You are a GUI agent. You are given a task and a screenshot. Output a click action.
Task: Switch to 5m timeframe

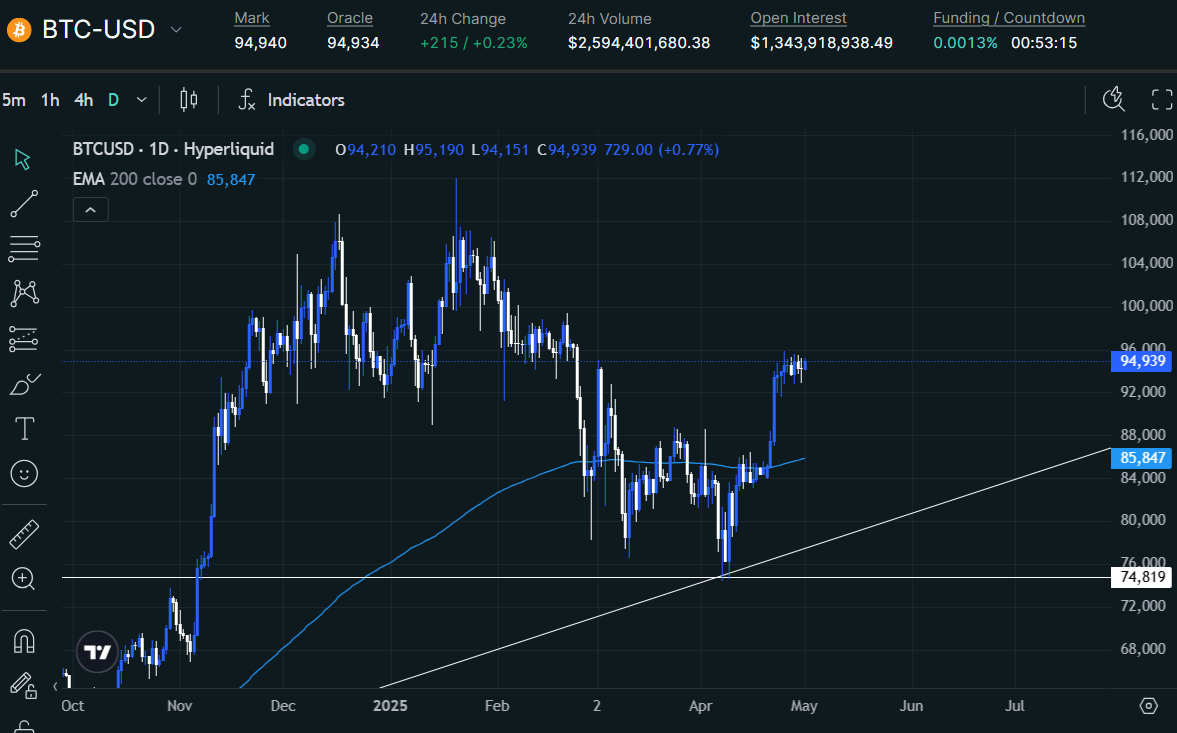(14, 100)
